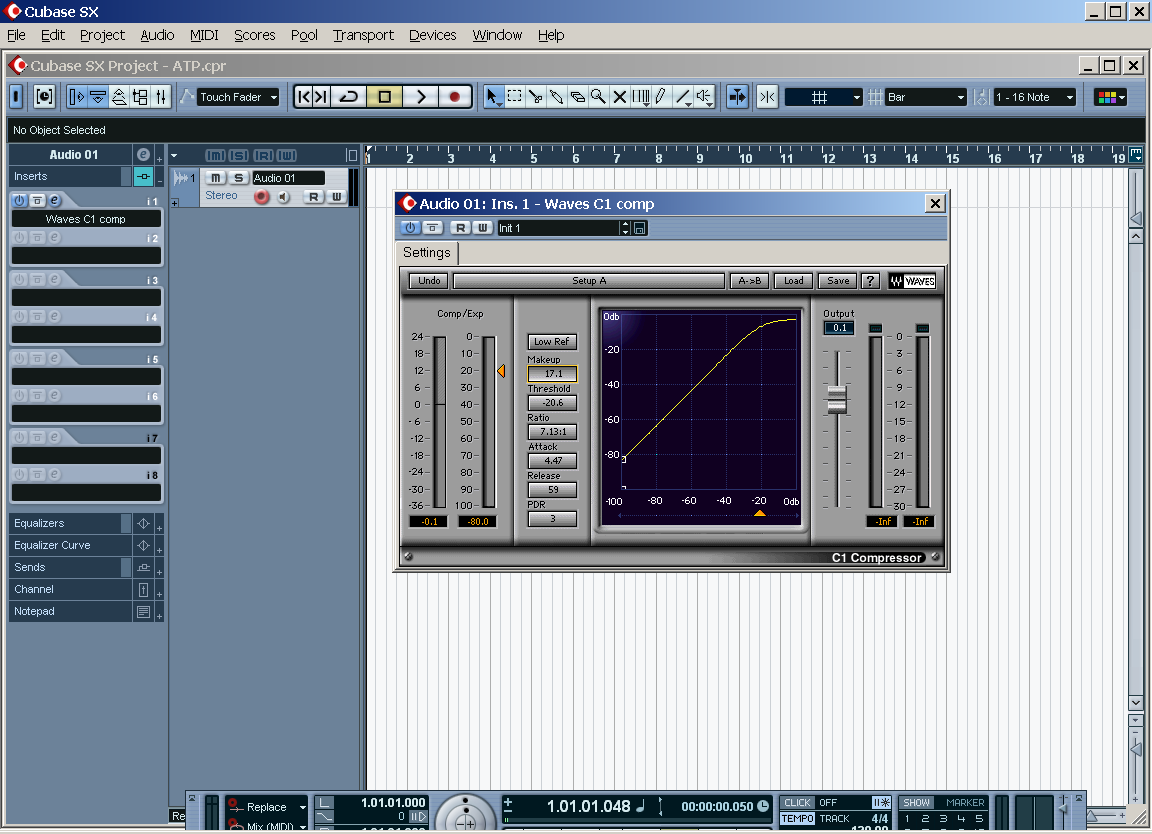Mute the Audio 01 track
Screen dimensions: 1152x834
tap(215, 178)
